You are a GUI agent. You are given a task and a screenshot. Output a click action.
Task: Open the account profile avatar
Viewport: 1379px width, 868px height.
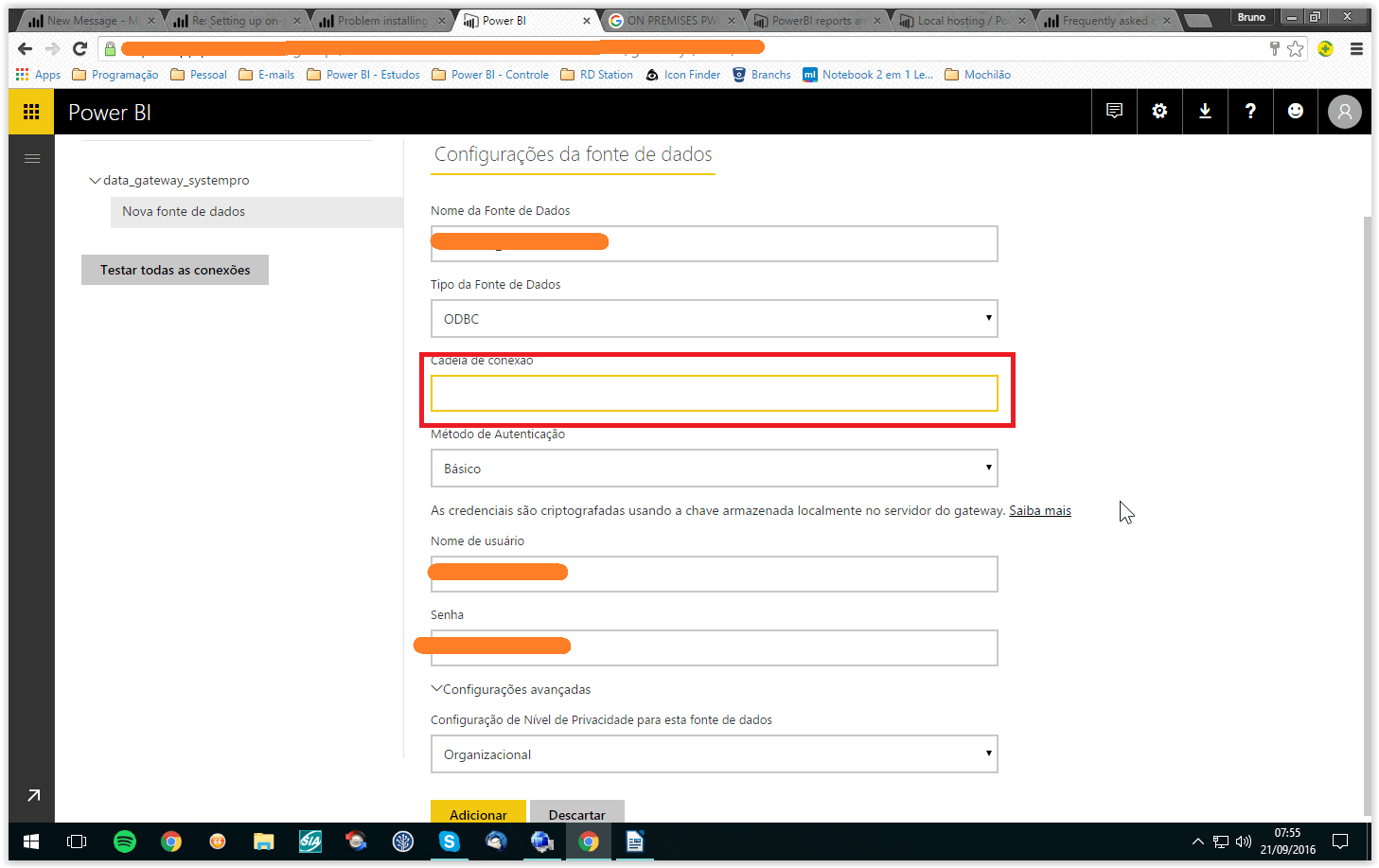1343,111
